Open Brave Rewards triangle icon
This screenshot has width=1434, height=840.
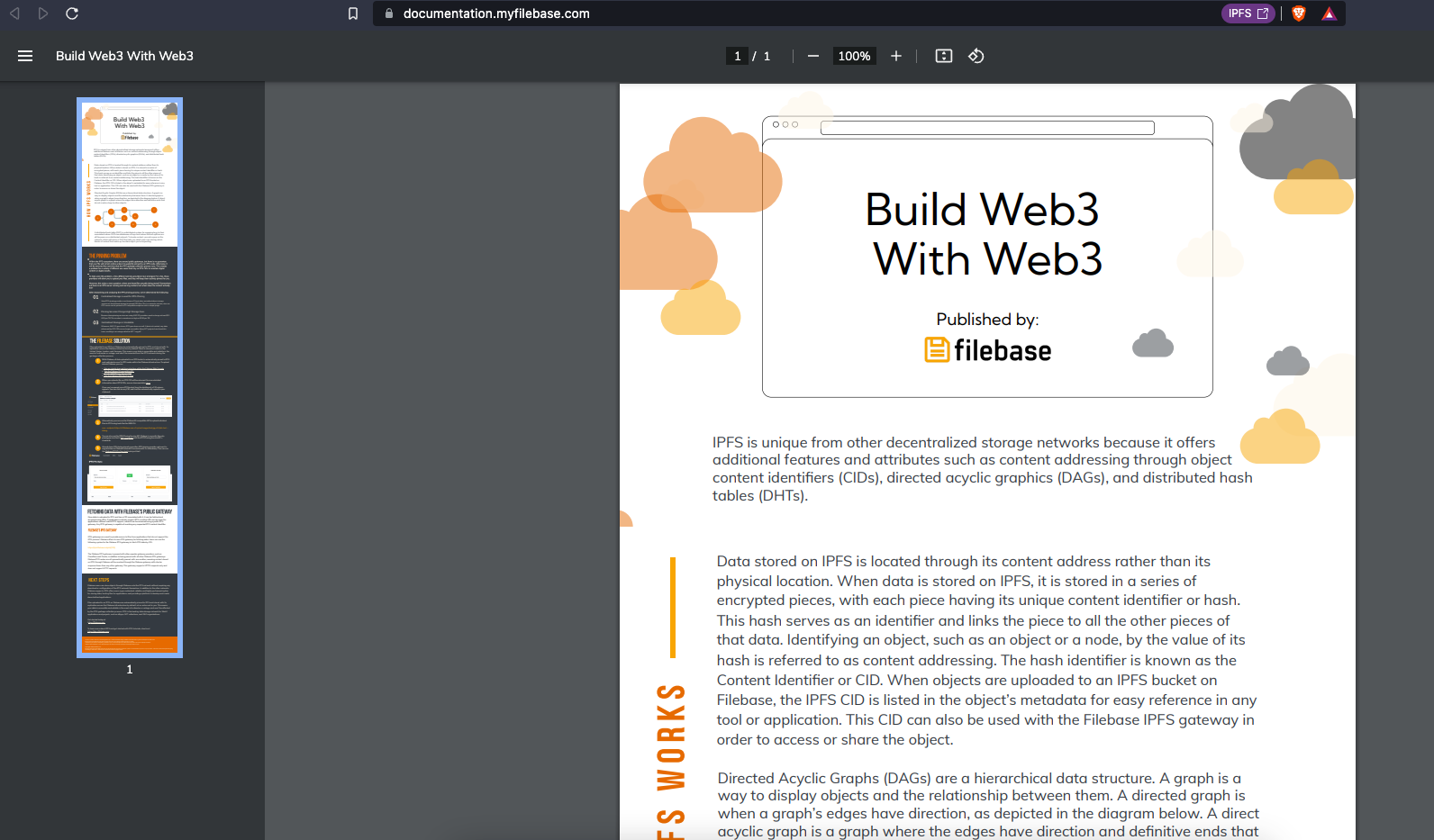(x=1329, y=14)
